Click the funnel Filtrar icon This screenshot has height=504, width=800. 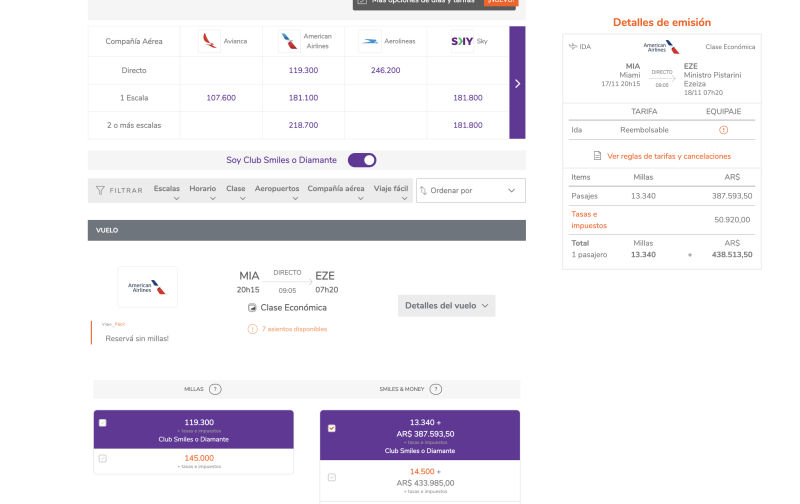point(101,190)
